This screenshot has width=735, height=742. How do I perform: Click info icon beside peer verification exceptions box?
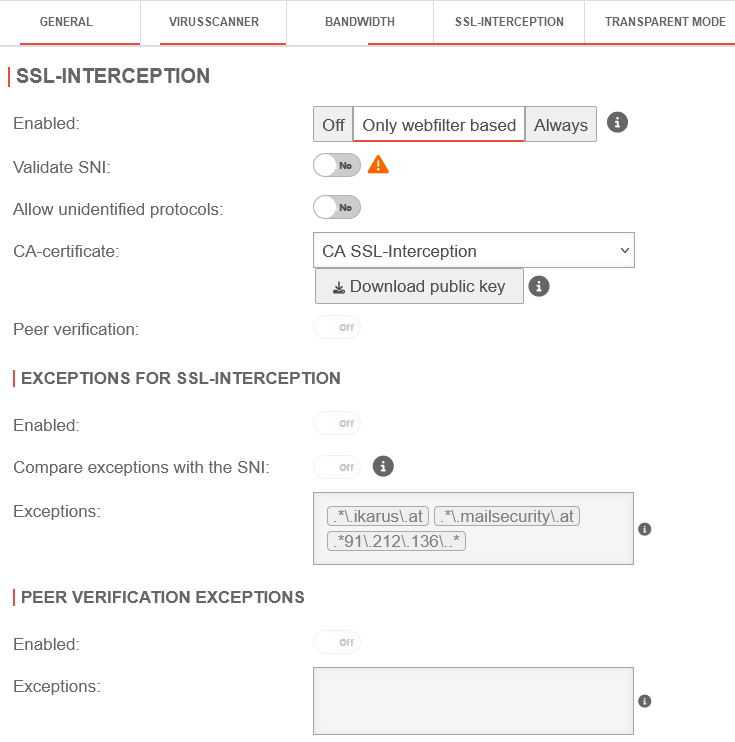645,701
